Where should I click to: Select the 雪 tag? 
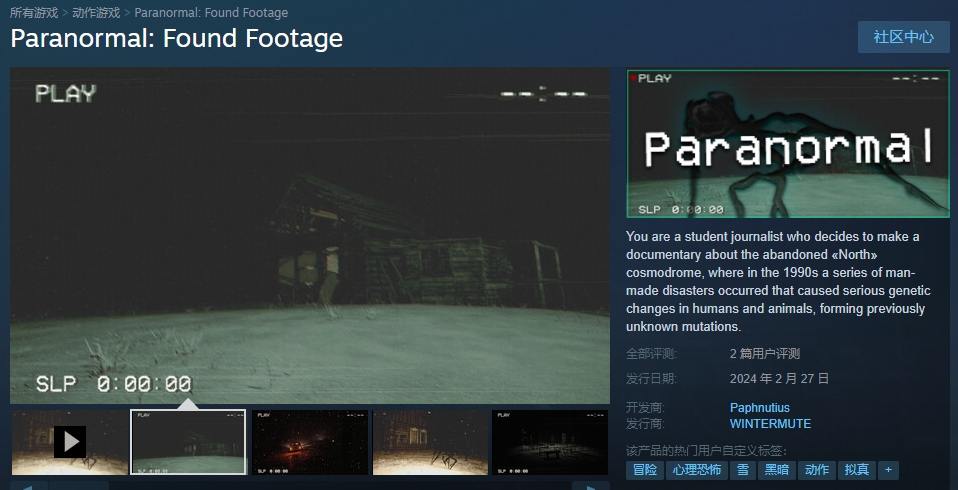click(743, 470)
